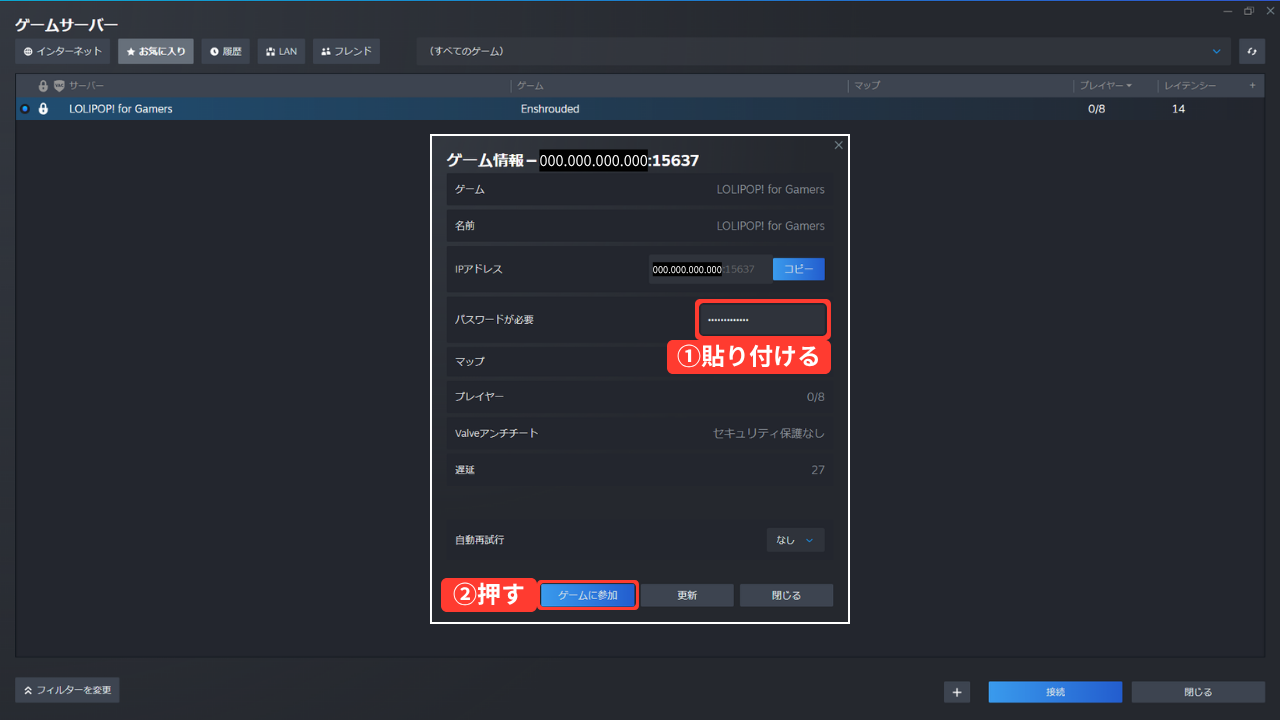The height and width of the screenshot is (720, 1280).
Task: Sort by the password lock column icon
Action: 43,86
